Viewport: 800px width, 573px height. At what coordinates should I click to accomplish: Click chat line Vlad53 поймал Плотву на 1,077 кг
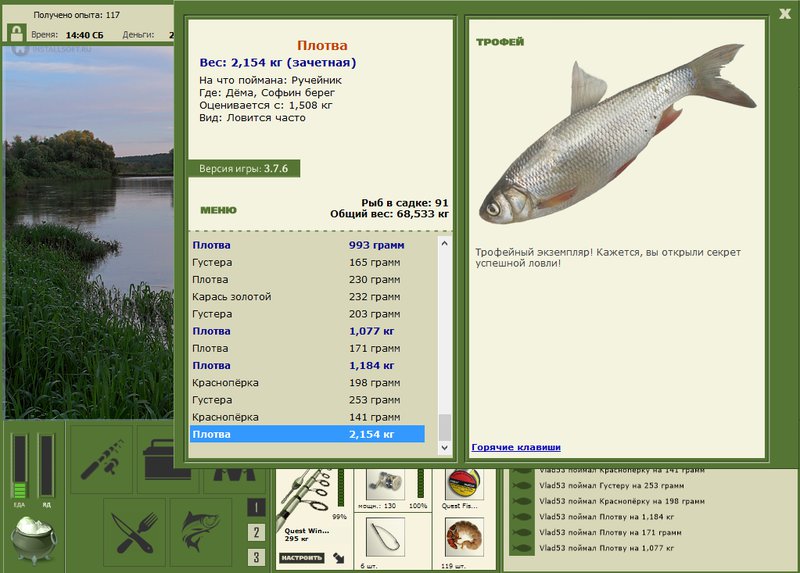click(606, 549)
